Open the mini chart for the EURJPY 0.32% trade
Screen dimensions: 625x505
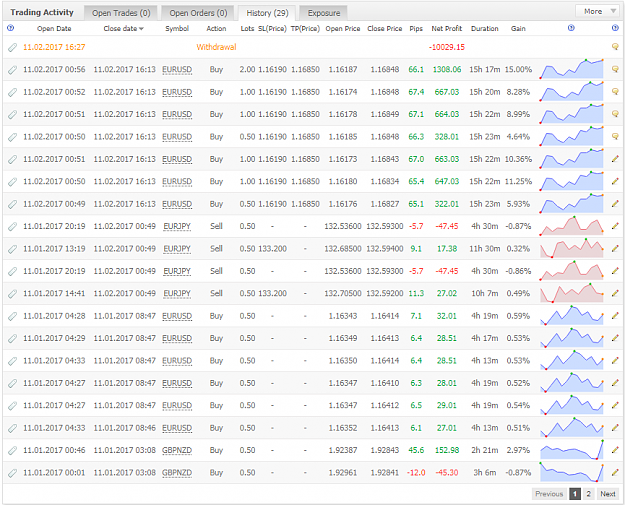(x=572, y=248)
